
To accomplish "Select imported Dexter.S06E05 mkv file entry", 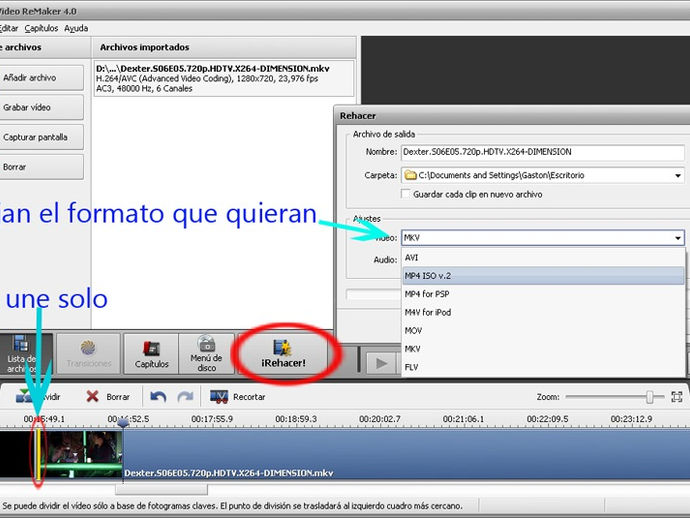I will tap(224, 78).
